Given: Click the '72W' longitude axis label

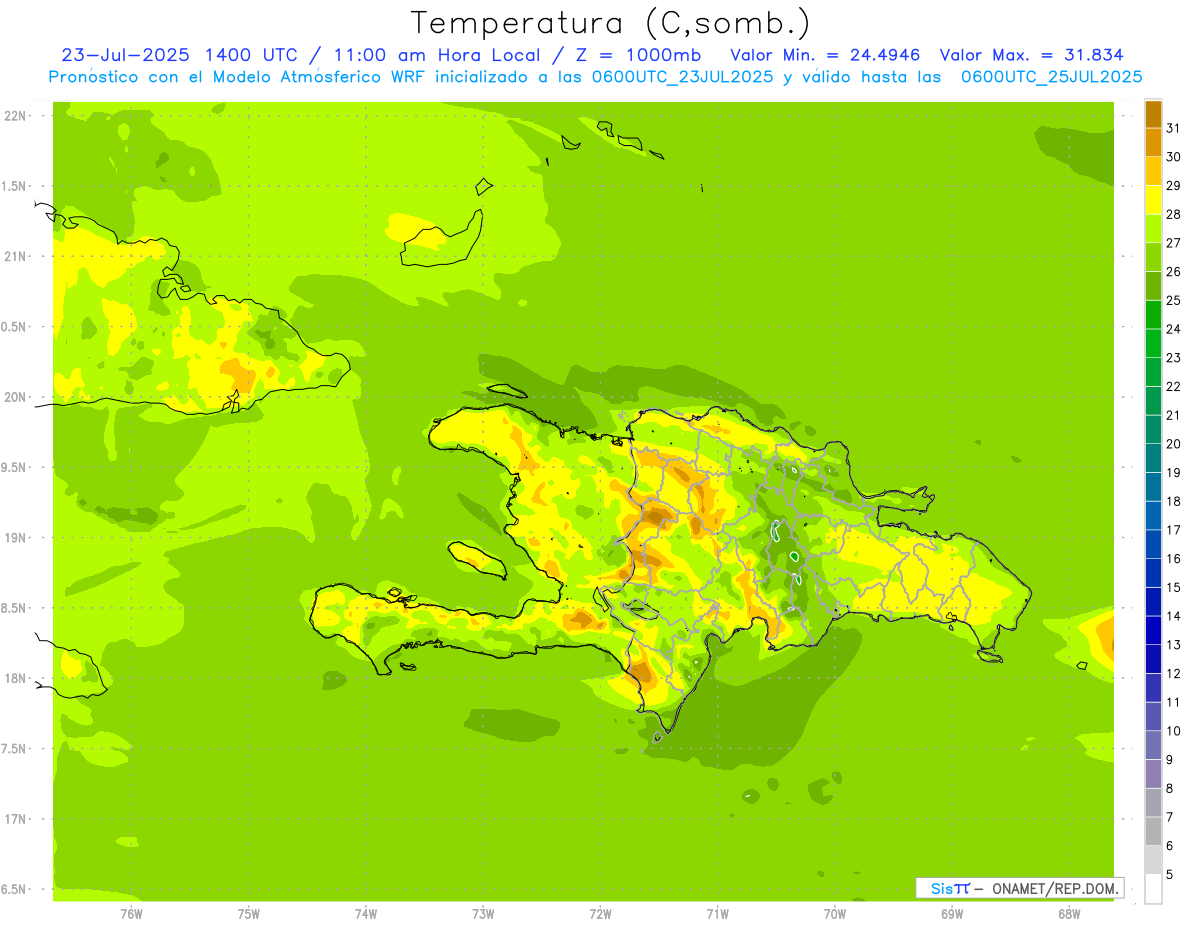Looking at the screenshot, I should pyautogui.click(x=600, y=914).
